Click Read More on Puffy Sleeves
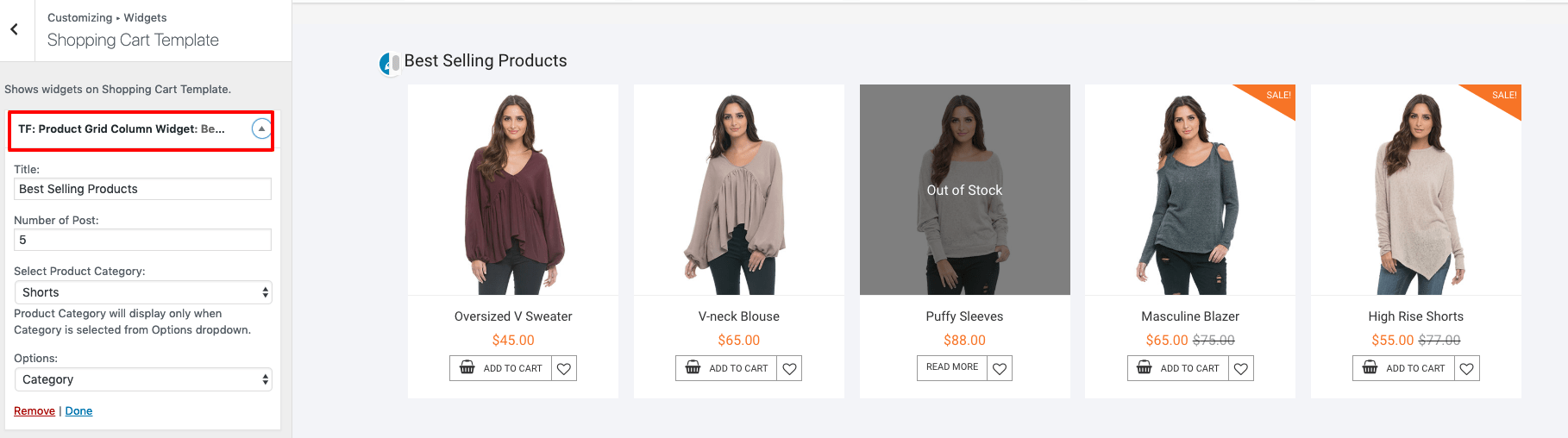The height and width of the screenshot is (438, 1568). 952,367
